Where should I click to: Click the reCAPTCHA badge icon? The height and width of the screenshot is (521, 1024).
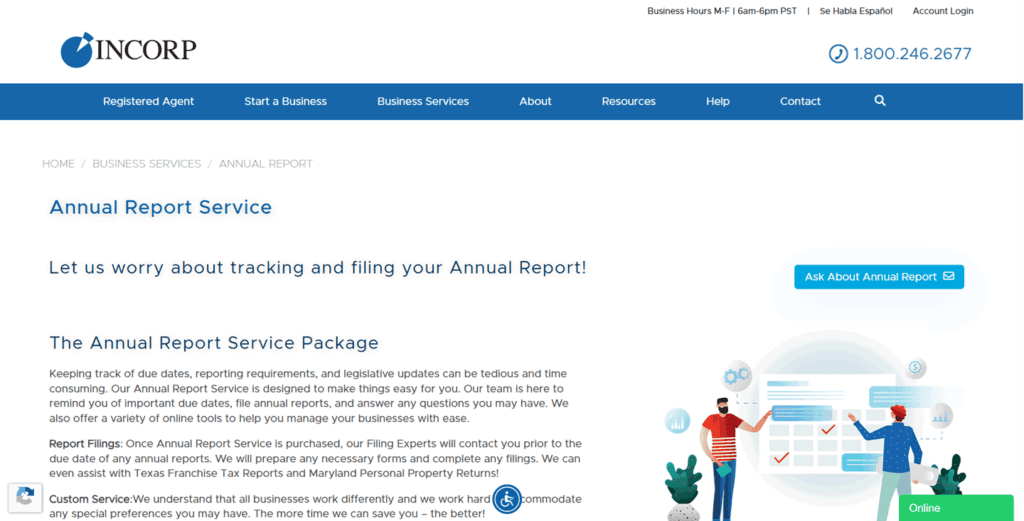pyautogui.click(x=25, y=497)
